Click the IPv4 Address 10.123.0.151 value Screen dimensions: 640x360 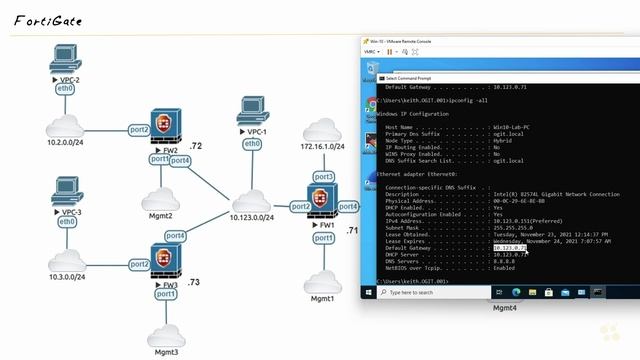[528, 221]
